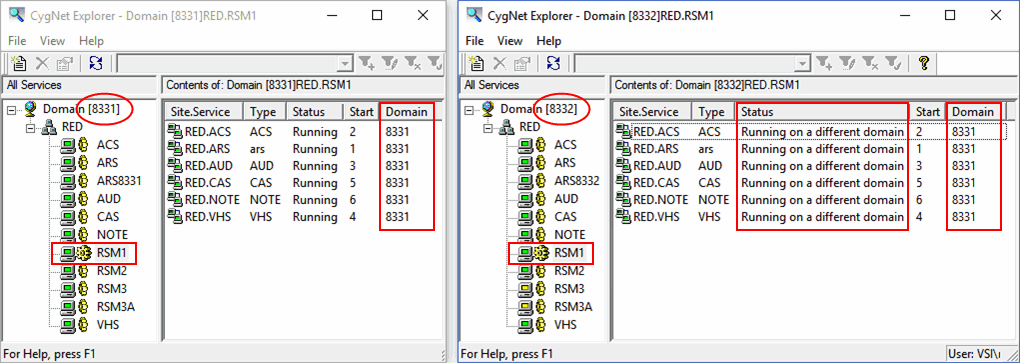The image size is (1020, 363).
Task: Open View menu in right window
Action: point(509,40)
